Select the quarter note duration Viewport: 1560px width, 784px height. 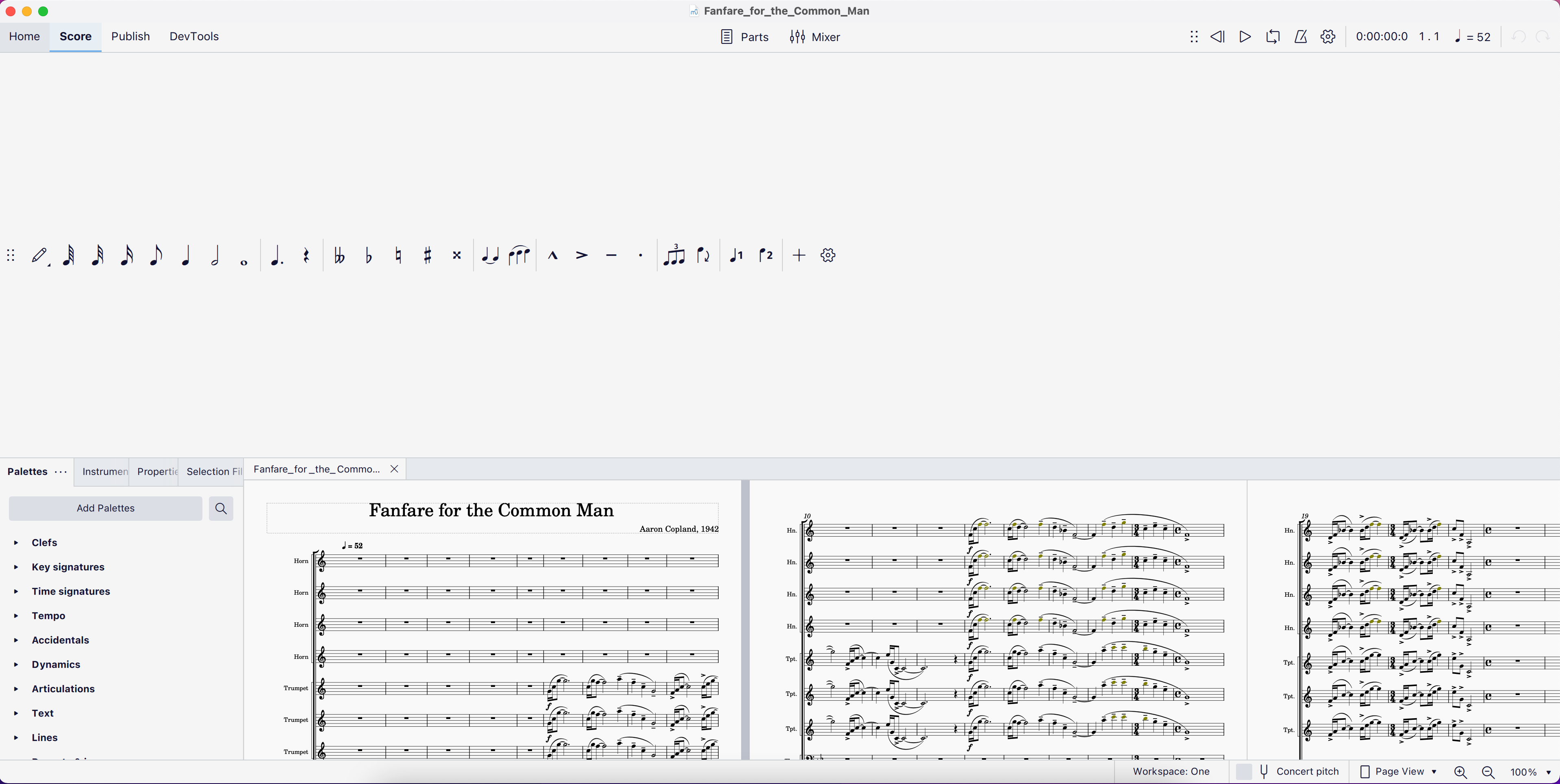pos(186,255)
